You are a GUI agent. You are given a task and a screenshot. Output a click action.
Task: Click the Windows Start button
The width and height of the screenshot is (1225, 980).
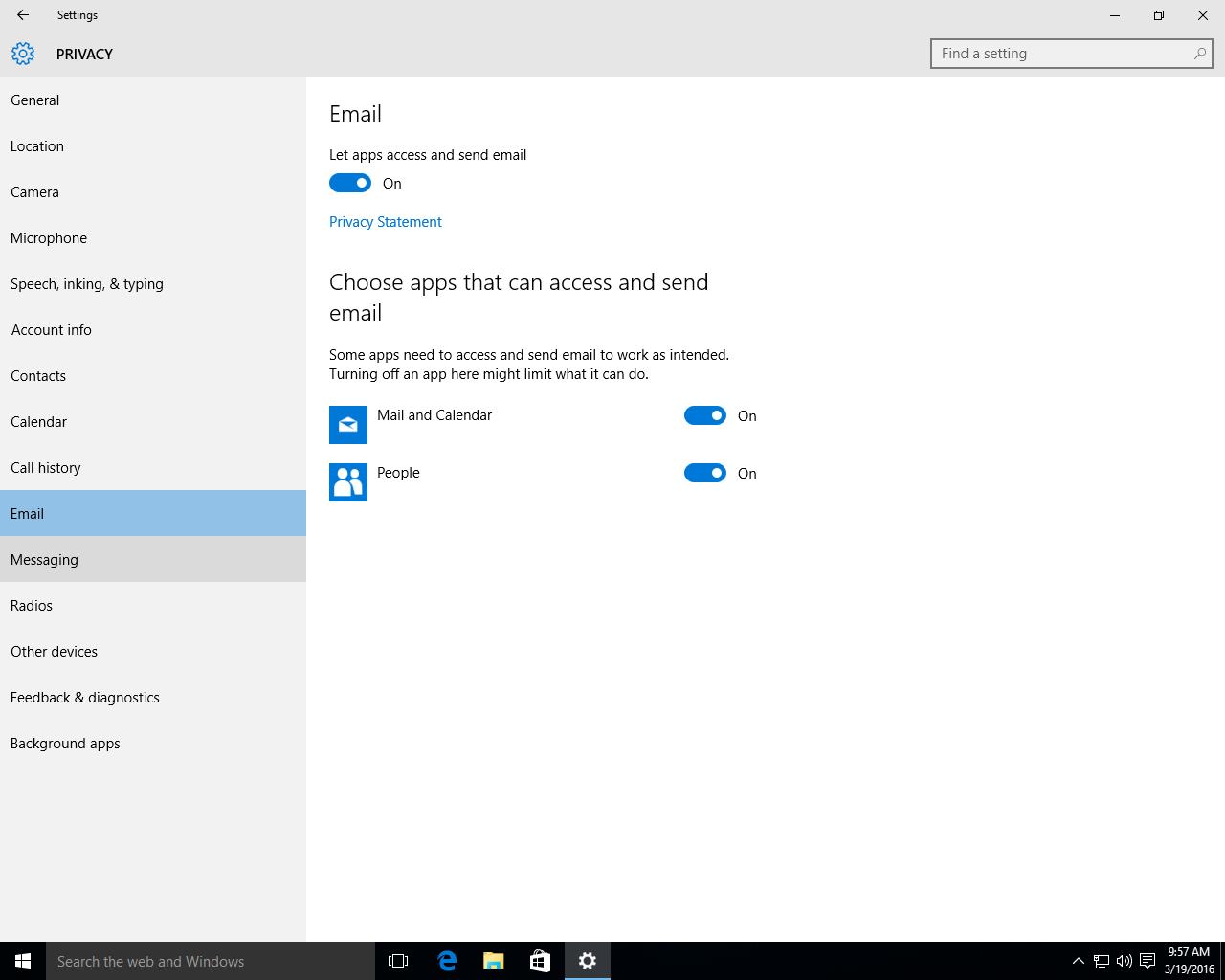[23, 961]
